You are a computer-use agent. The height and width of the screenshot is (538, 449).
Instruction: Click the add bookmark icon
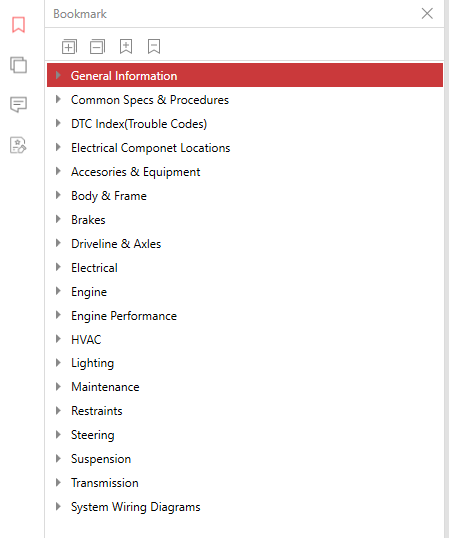click(x=126, y=47)
